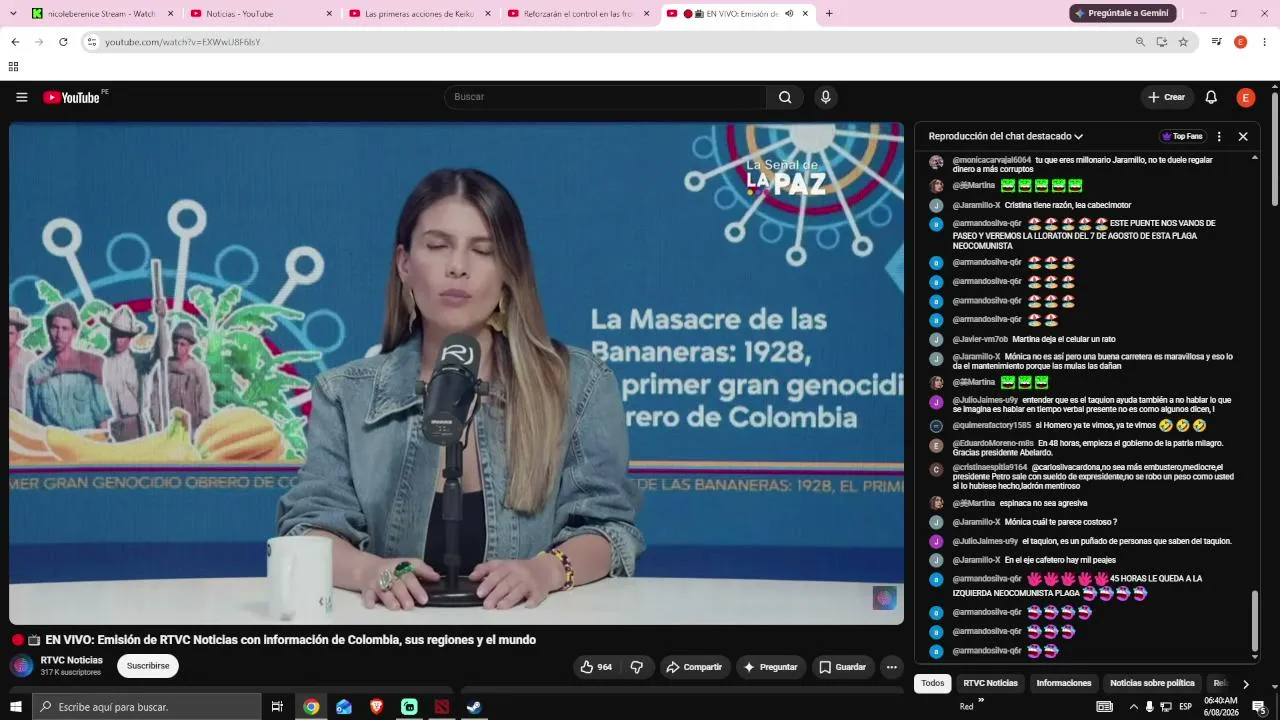The height and width of the screenshot is (720, 1280).
Task: Select the RTVC Noticias filter chip
Action: pyautogui.click(x=990, y=683)
